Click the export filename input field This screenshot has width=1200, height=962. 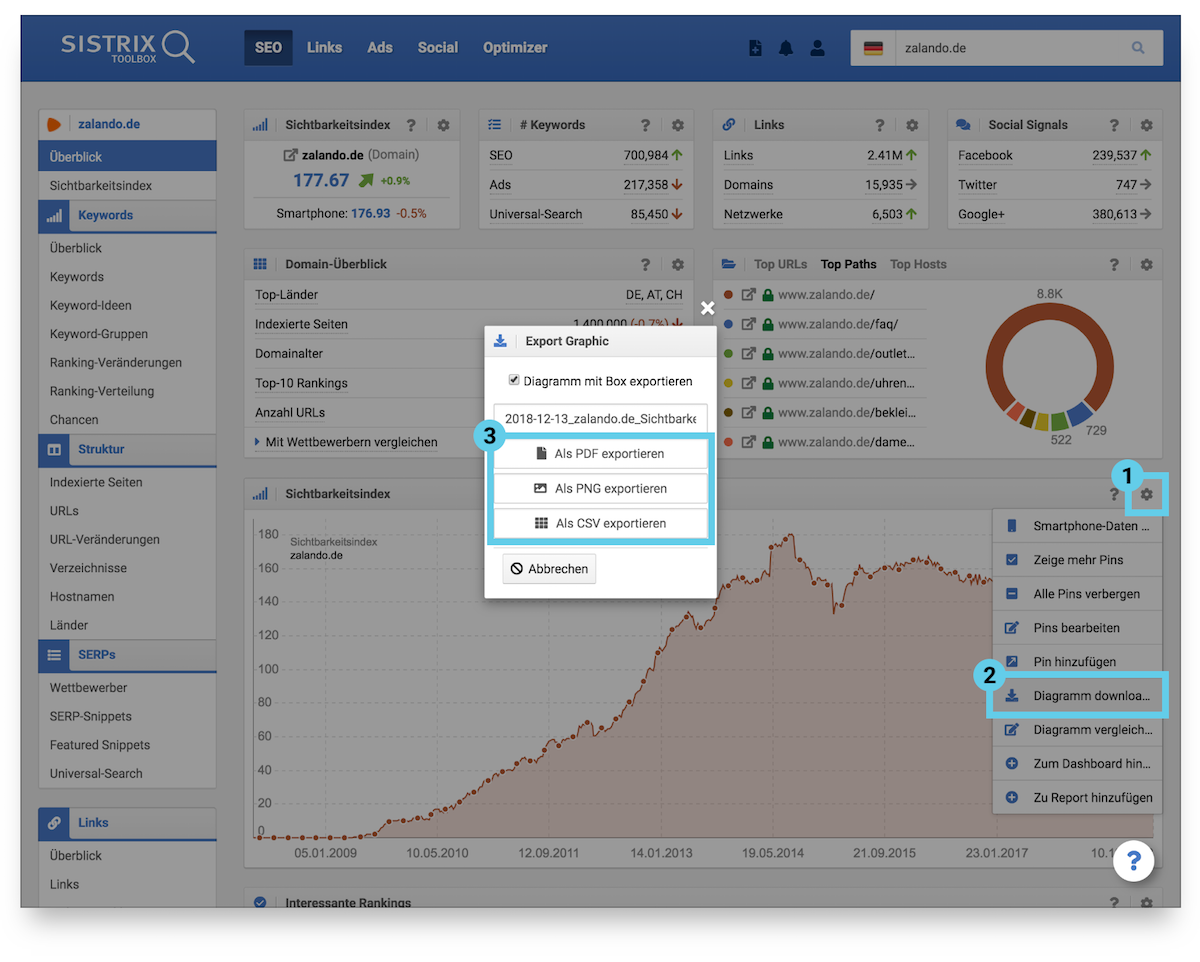coord(600,418)
